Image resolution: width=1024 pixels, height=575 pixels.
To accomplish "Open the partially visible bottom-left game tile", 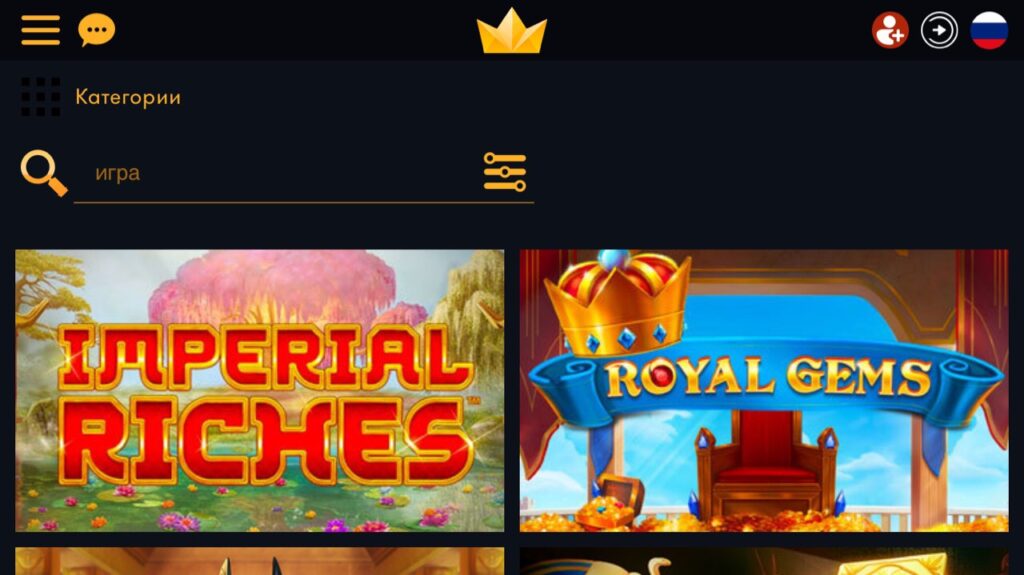I will [x=260, y=561].
